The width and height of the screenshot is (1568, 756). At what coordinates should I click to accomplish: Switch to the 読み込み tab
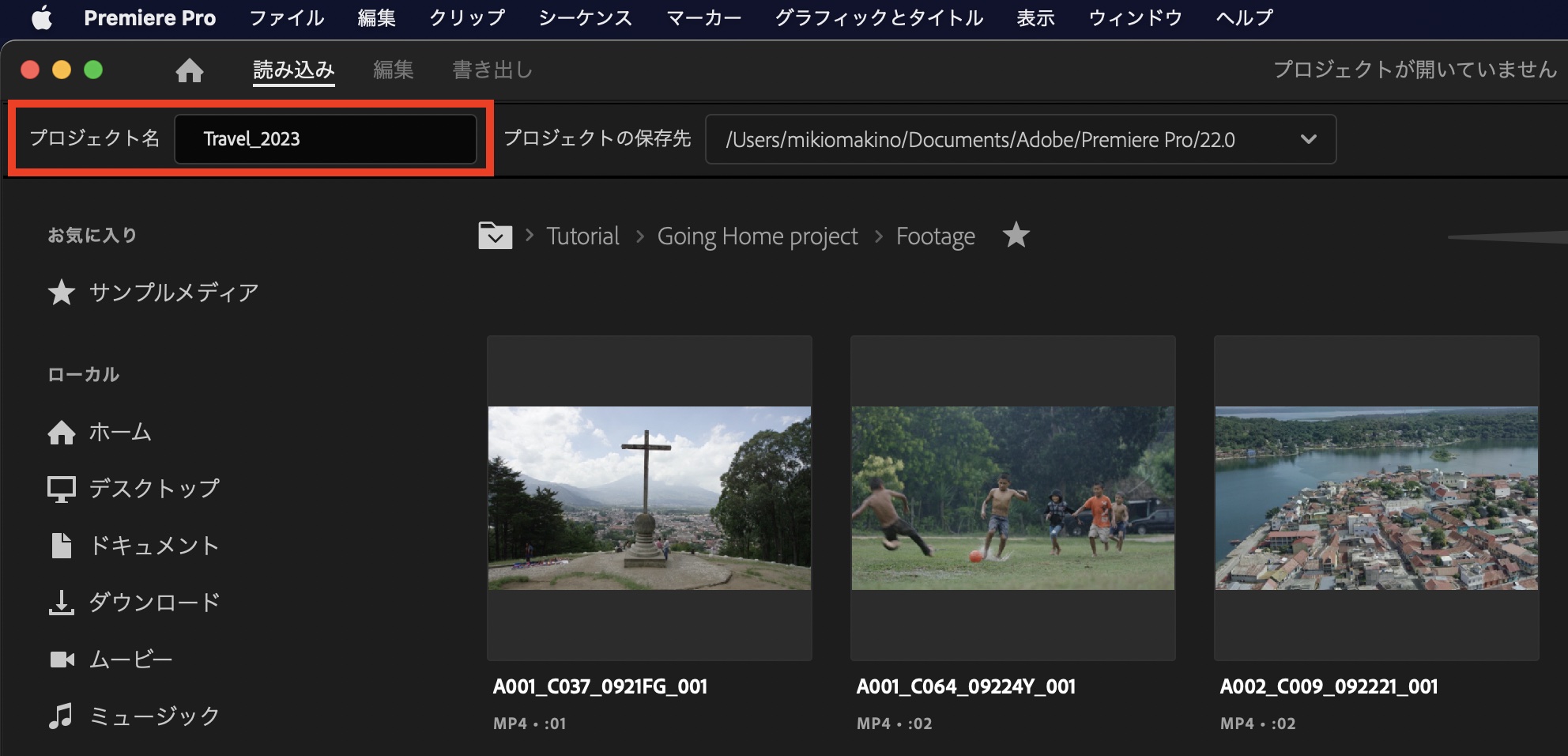click(x=294, y=70)
